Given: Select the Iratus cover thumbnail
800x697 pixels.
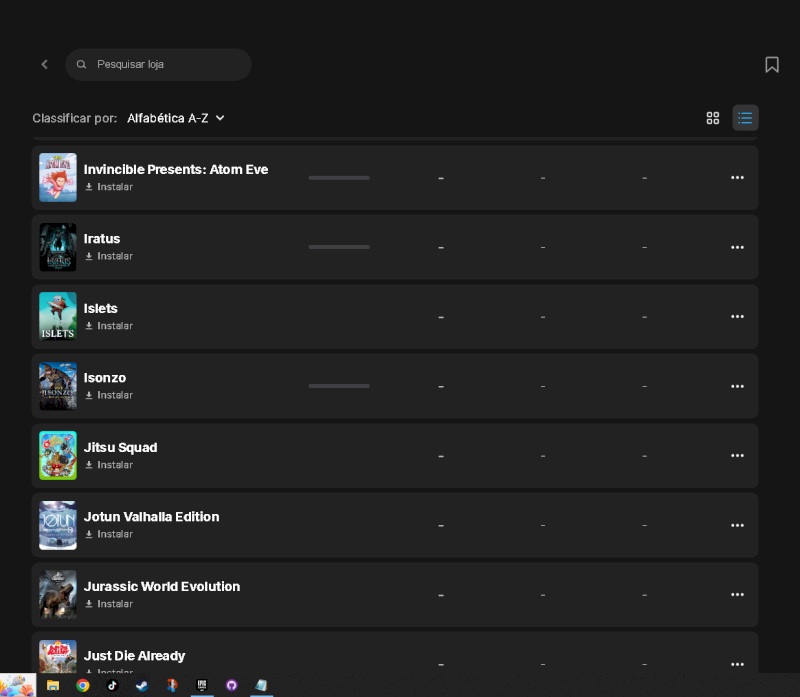Looking at the screenshot, I should tap(58, 247).
